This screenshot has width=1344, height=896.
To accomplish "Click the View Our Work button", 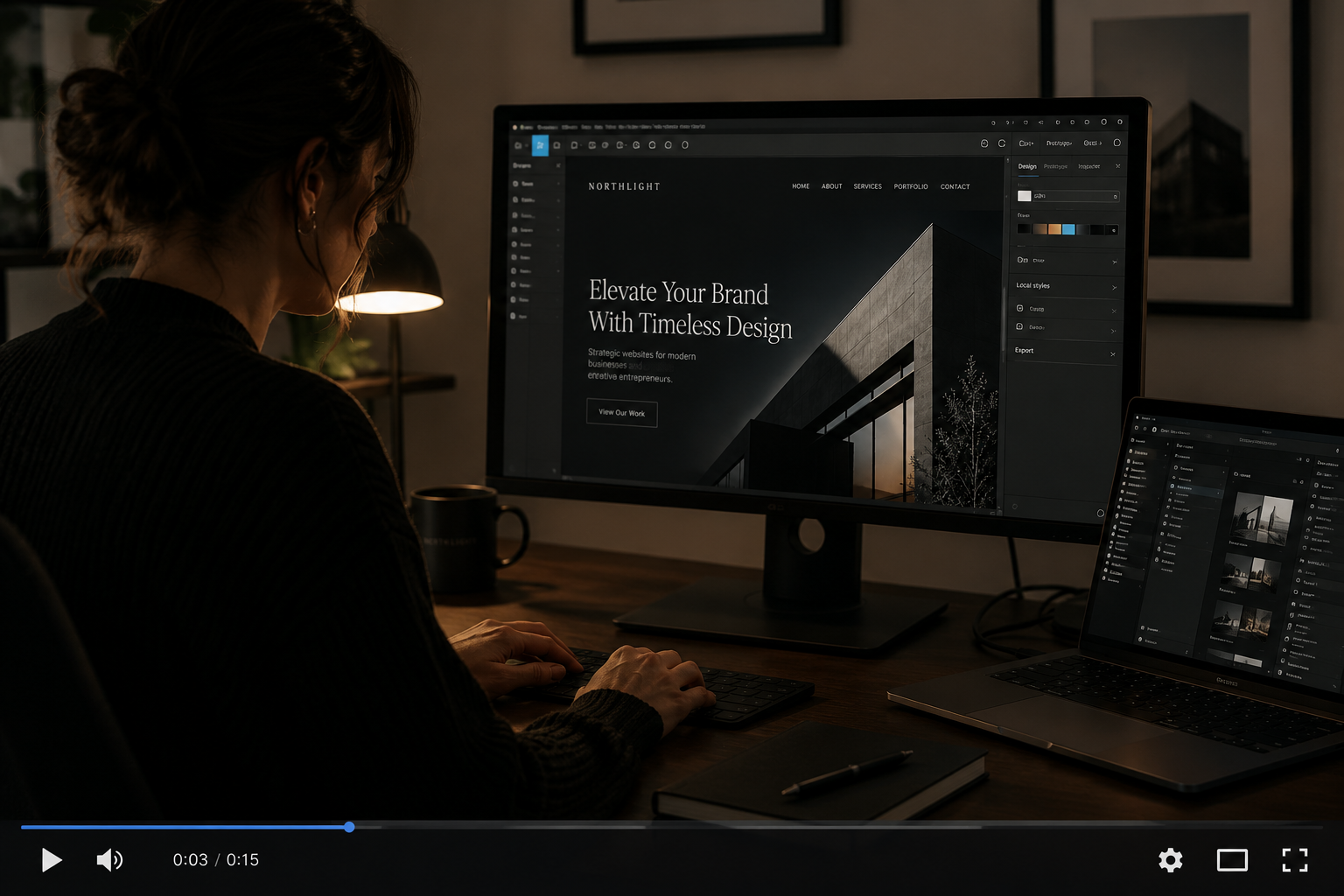I will coord(622,413).
